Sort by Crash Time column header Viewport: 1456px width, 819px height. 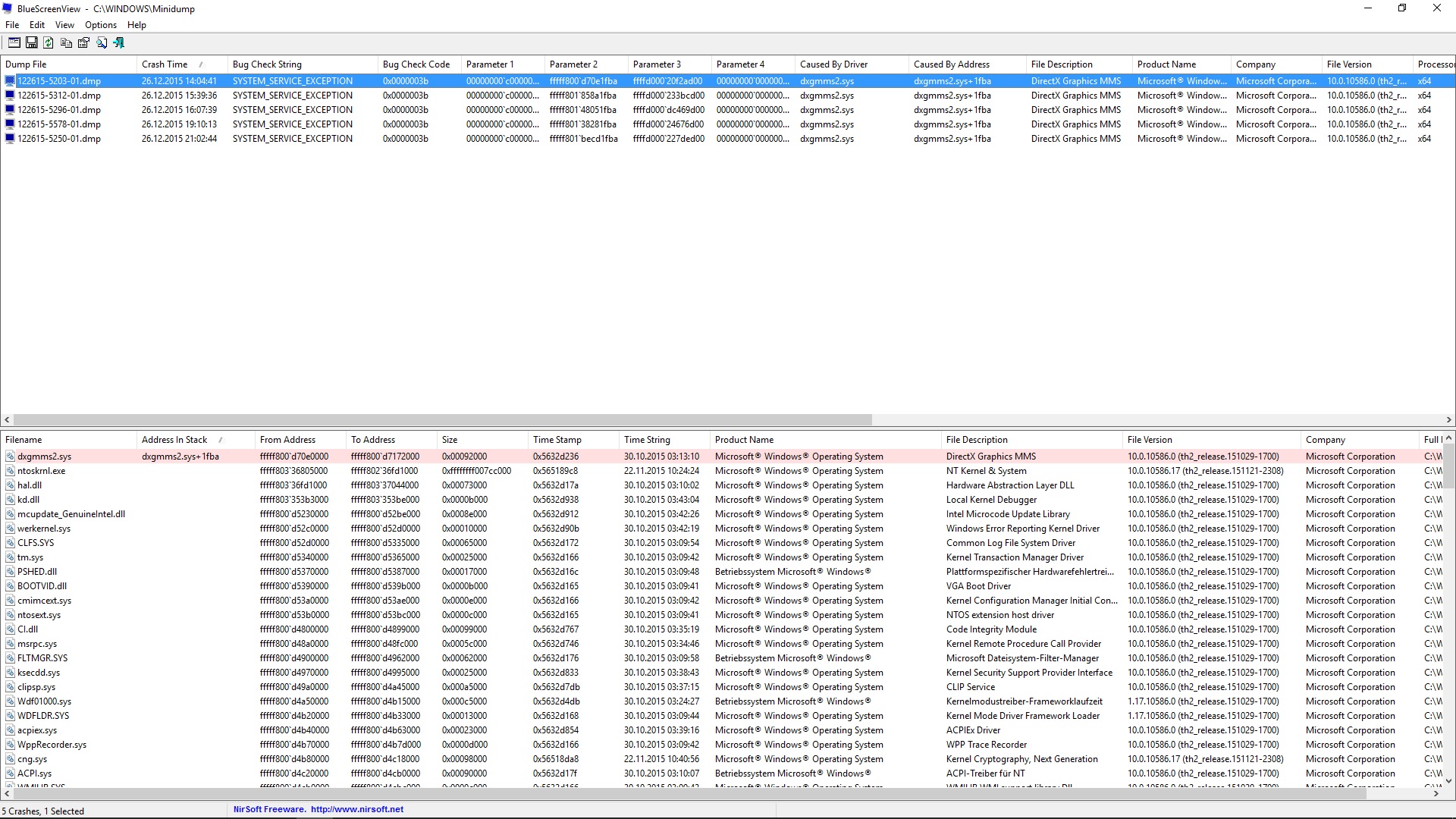point(165,64)
